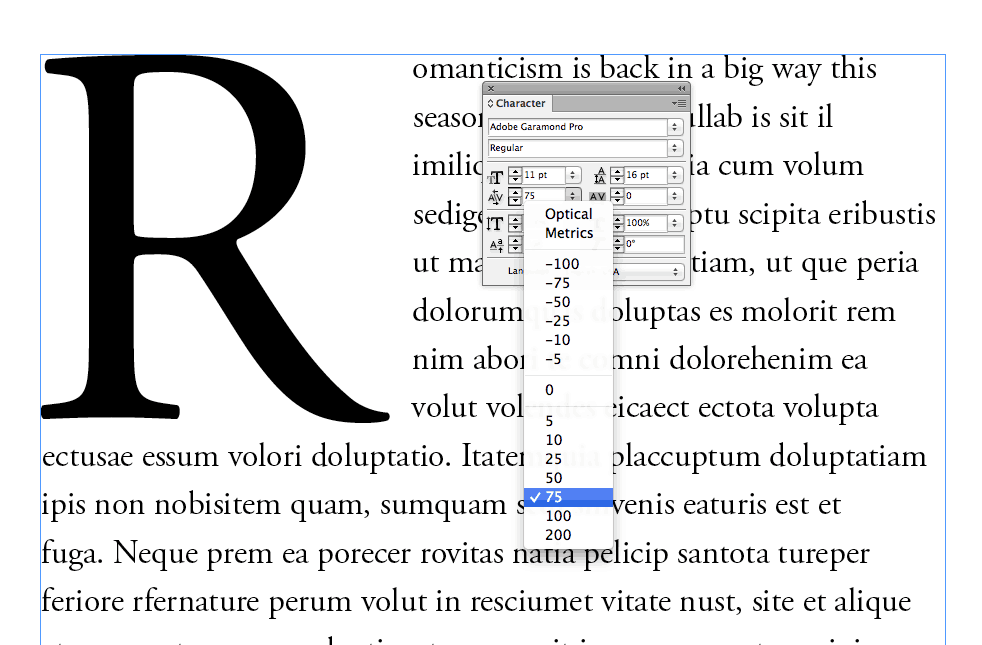Select 200 from the kerning list

(558, 535)
